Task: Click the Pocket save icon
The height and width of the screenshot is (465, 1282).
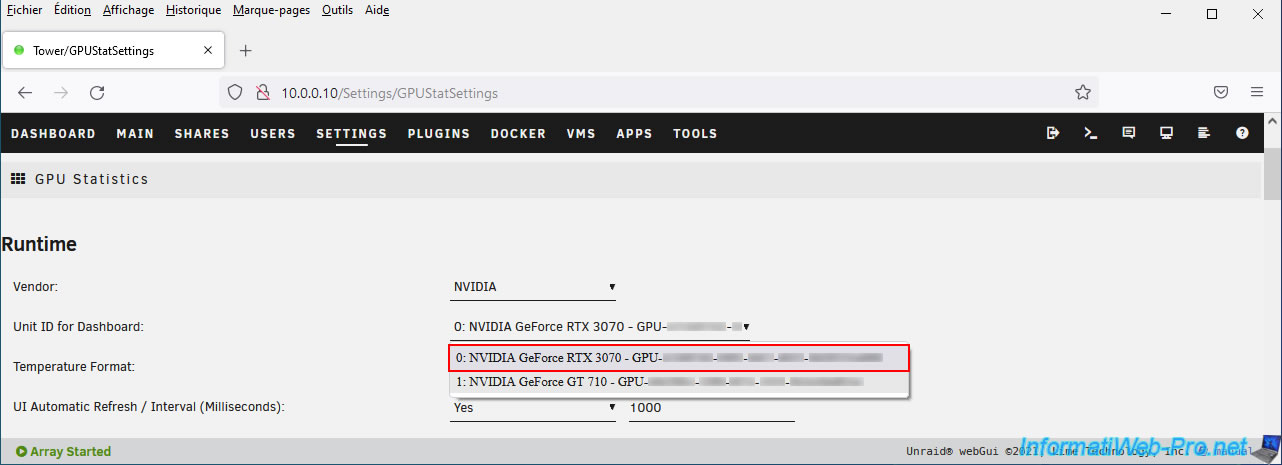Action: [1221, 92]
